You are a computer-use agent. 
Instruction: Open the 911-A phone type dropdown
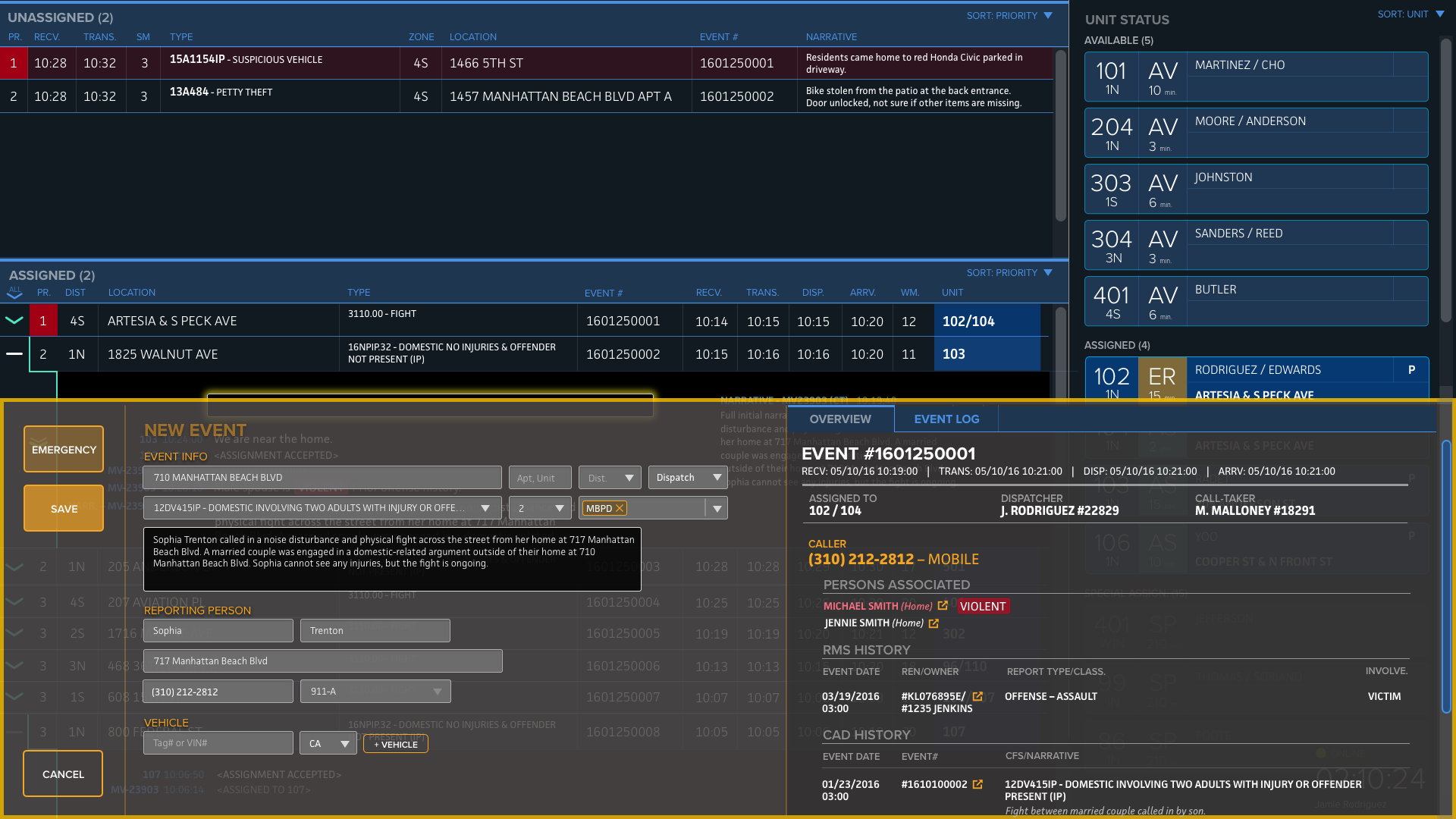click(375, 691)
